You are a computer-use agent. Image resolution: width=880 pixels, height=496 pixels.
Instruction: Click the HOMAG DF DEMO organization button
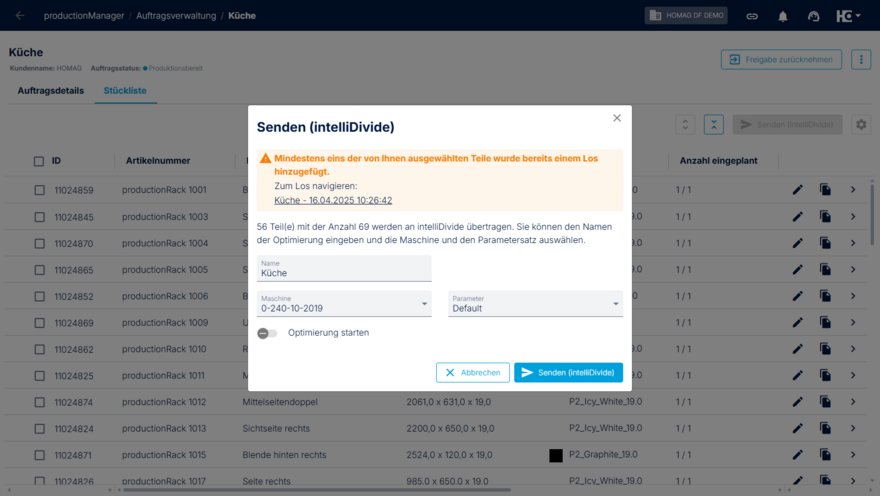[x=686, y=16]
